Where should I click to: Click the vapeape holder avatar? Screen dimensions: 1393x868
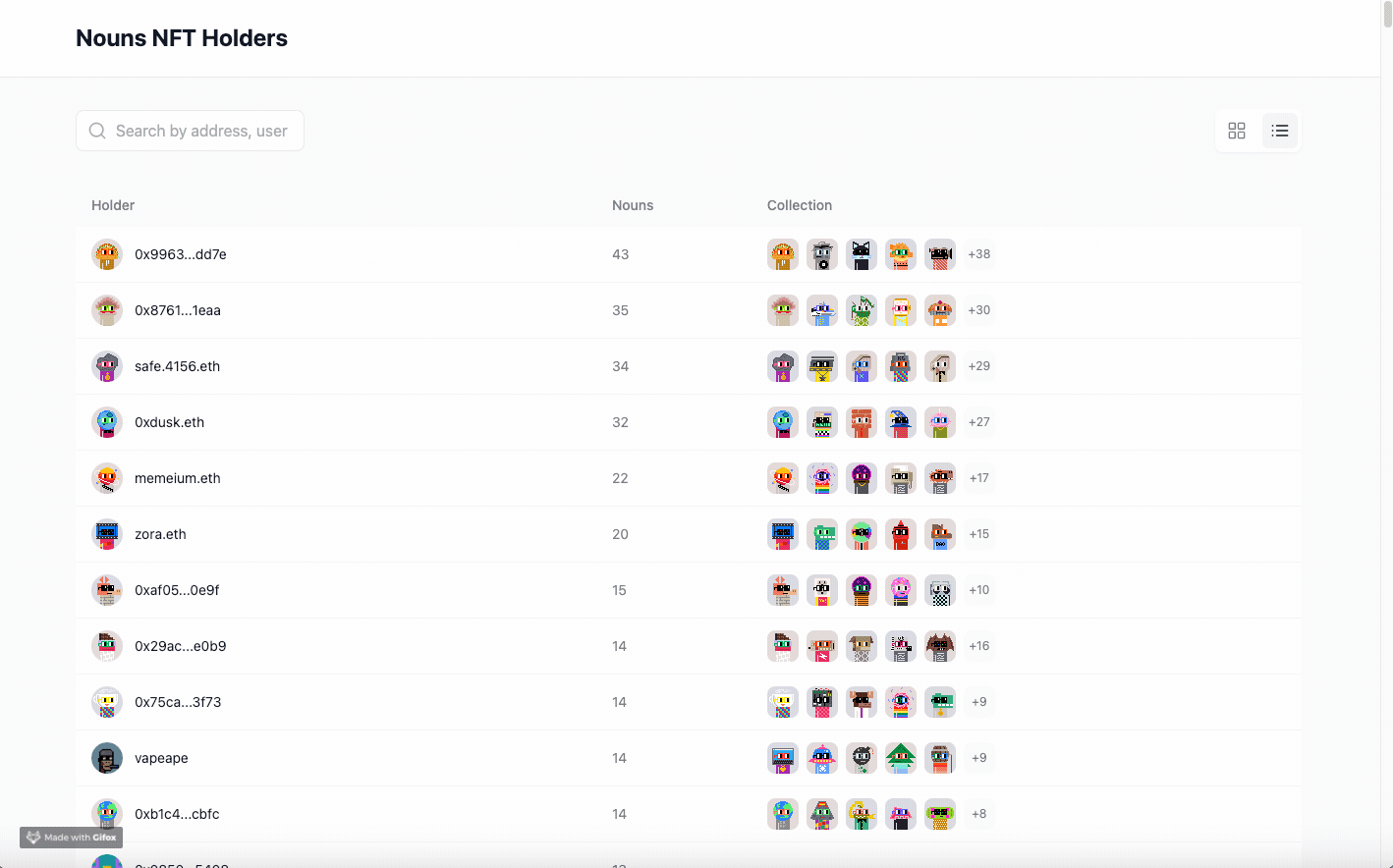tap(107, 758)
